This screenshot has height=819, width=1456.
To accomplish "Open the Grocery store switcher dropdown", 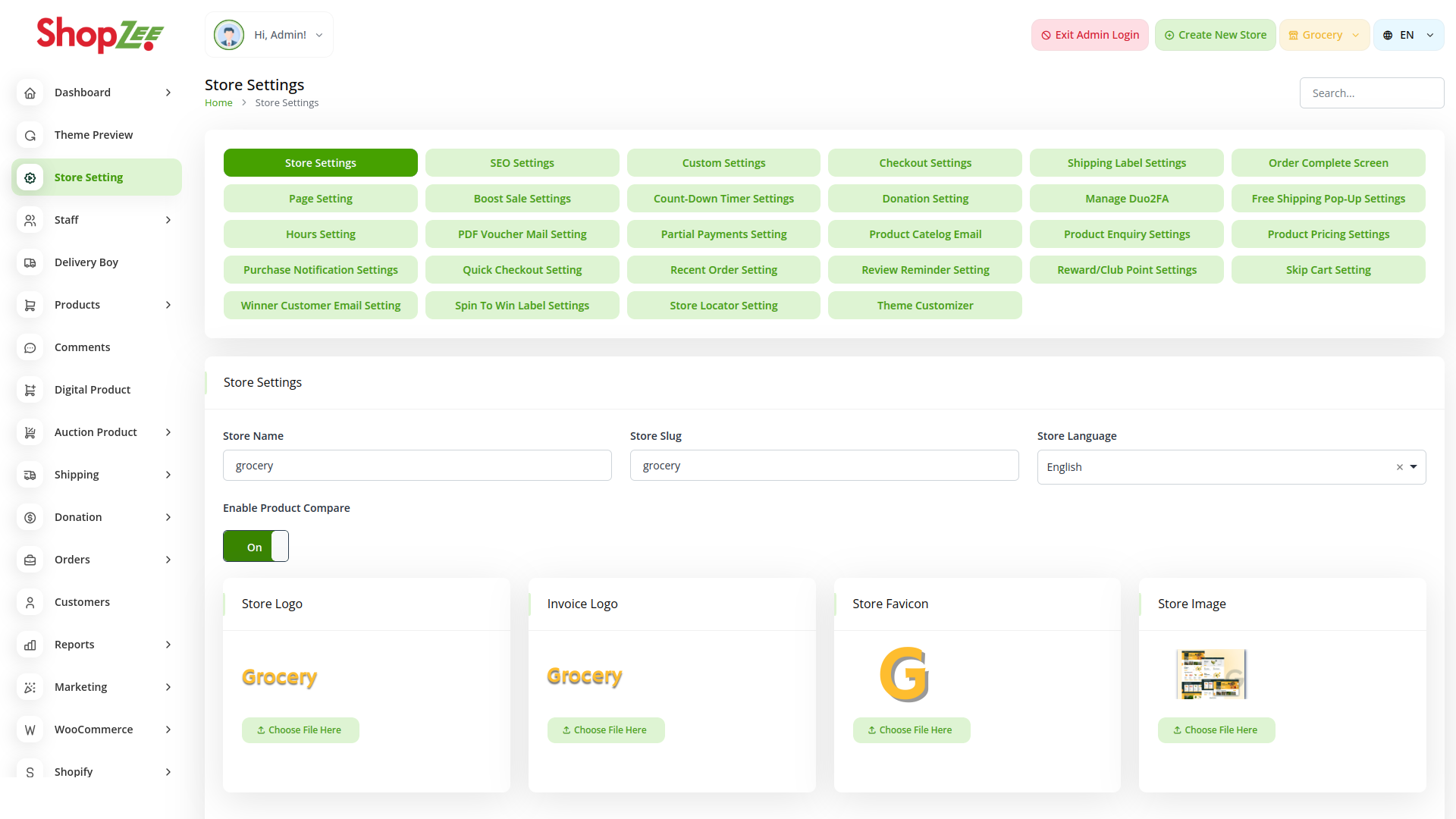I will [1324, 35].
